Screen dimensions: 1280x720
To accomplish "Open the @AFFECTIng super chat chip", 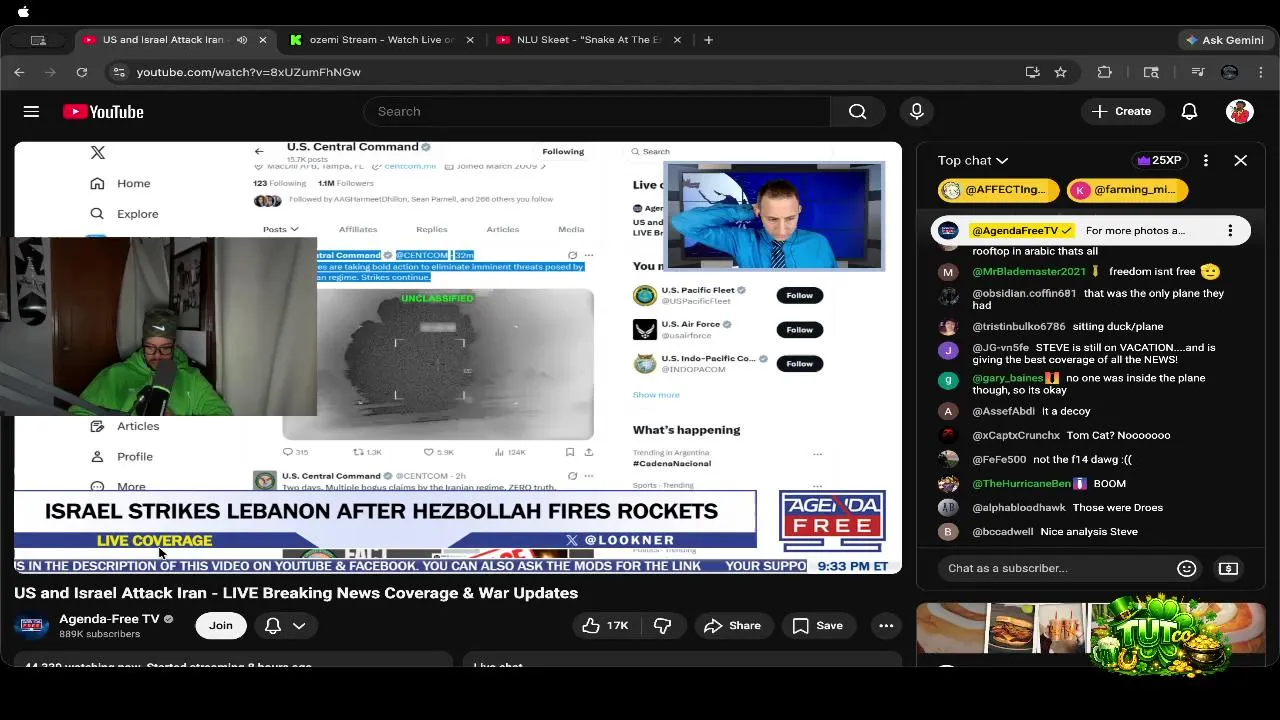I will [x=998, y=190].
